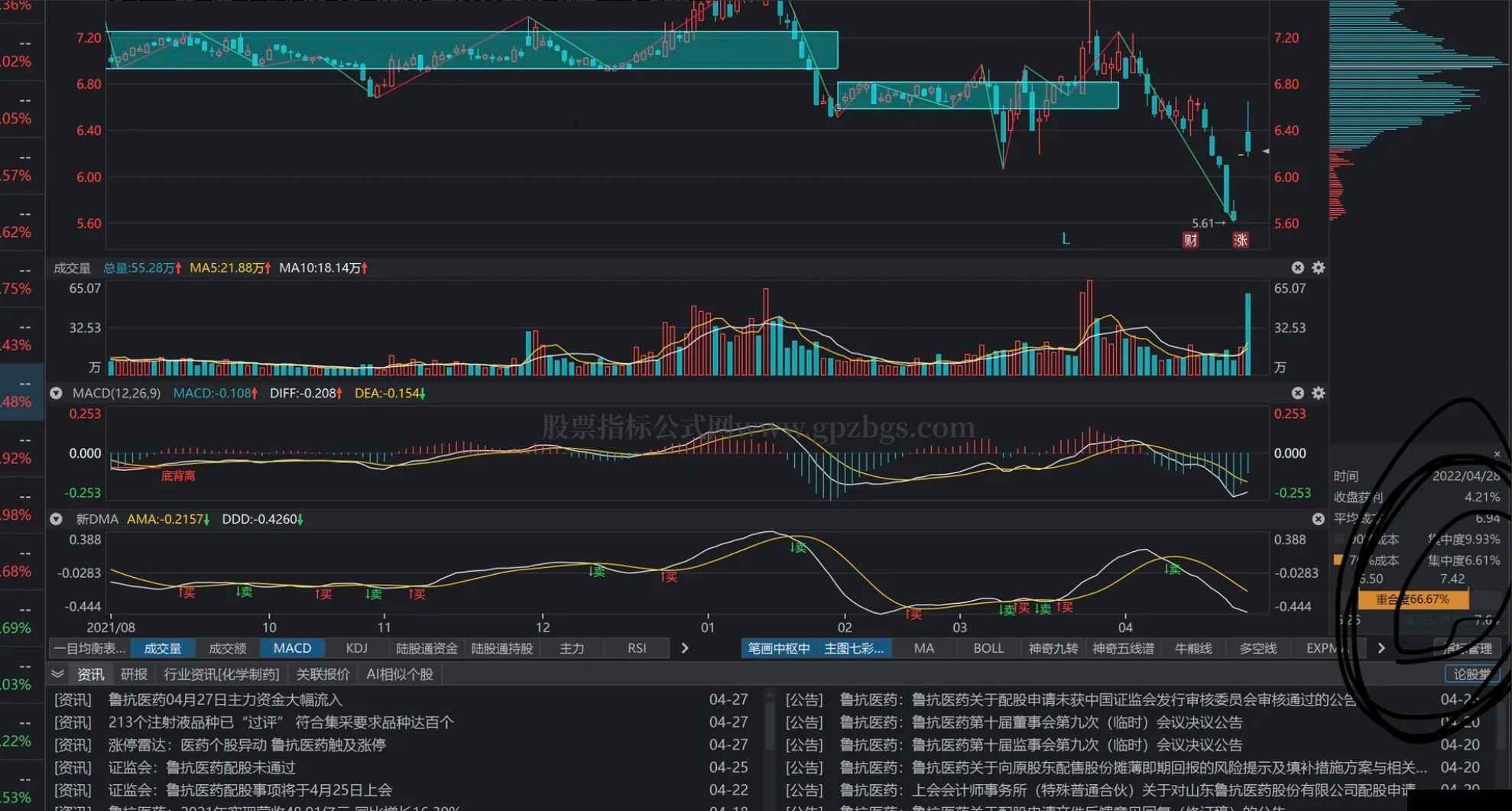
Task: Close the 新DMA indicator panel
Action: (1319, 519)
